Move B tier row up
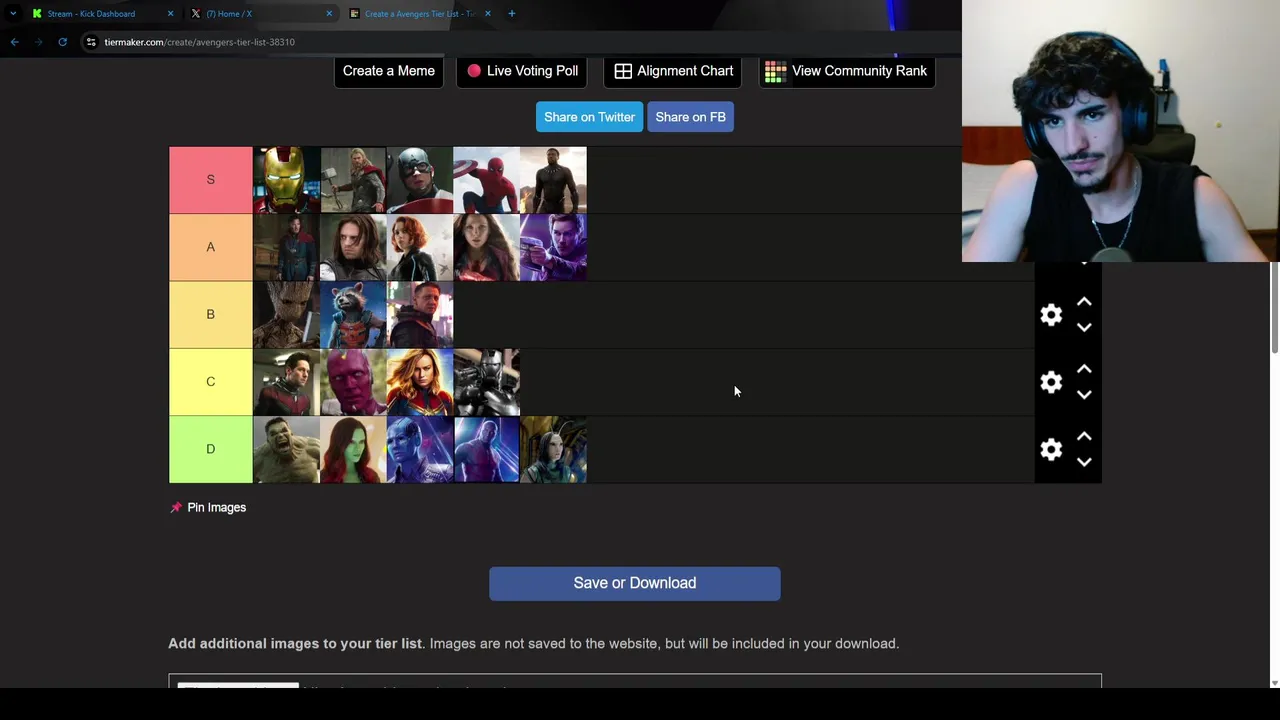1280x720 pixels. point(1084,302)
